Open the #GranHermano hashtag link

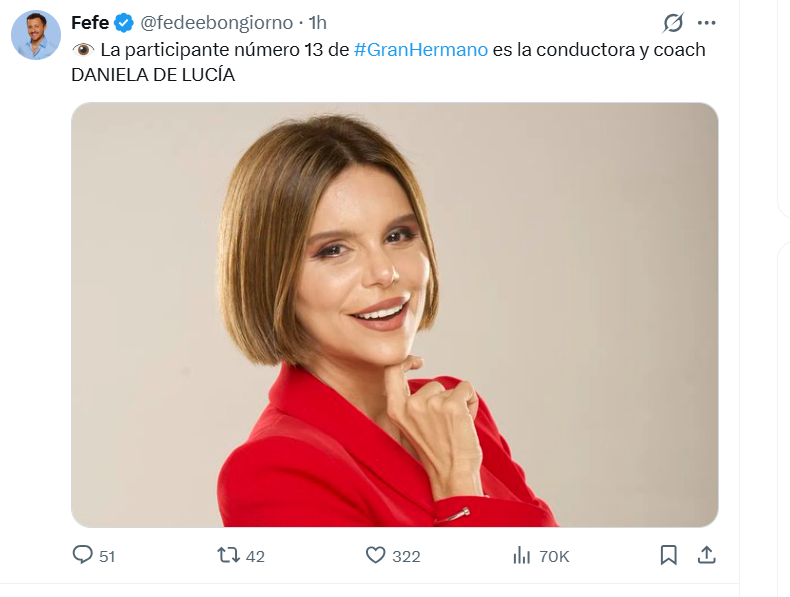pos(420,50)
